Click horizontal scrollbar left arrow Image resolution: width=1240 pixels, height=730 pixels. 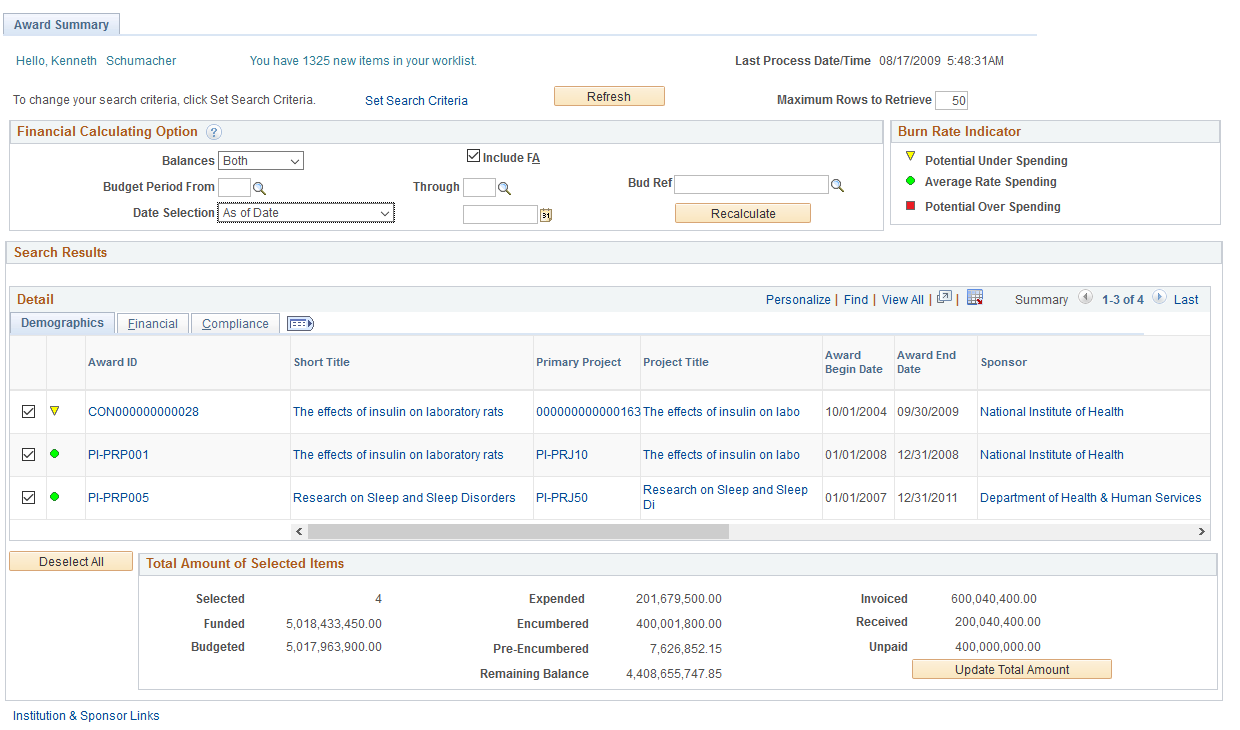click(298, 532)
